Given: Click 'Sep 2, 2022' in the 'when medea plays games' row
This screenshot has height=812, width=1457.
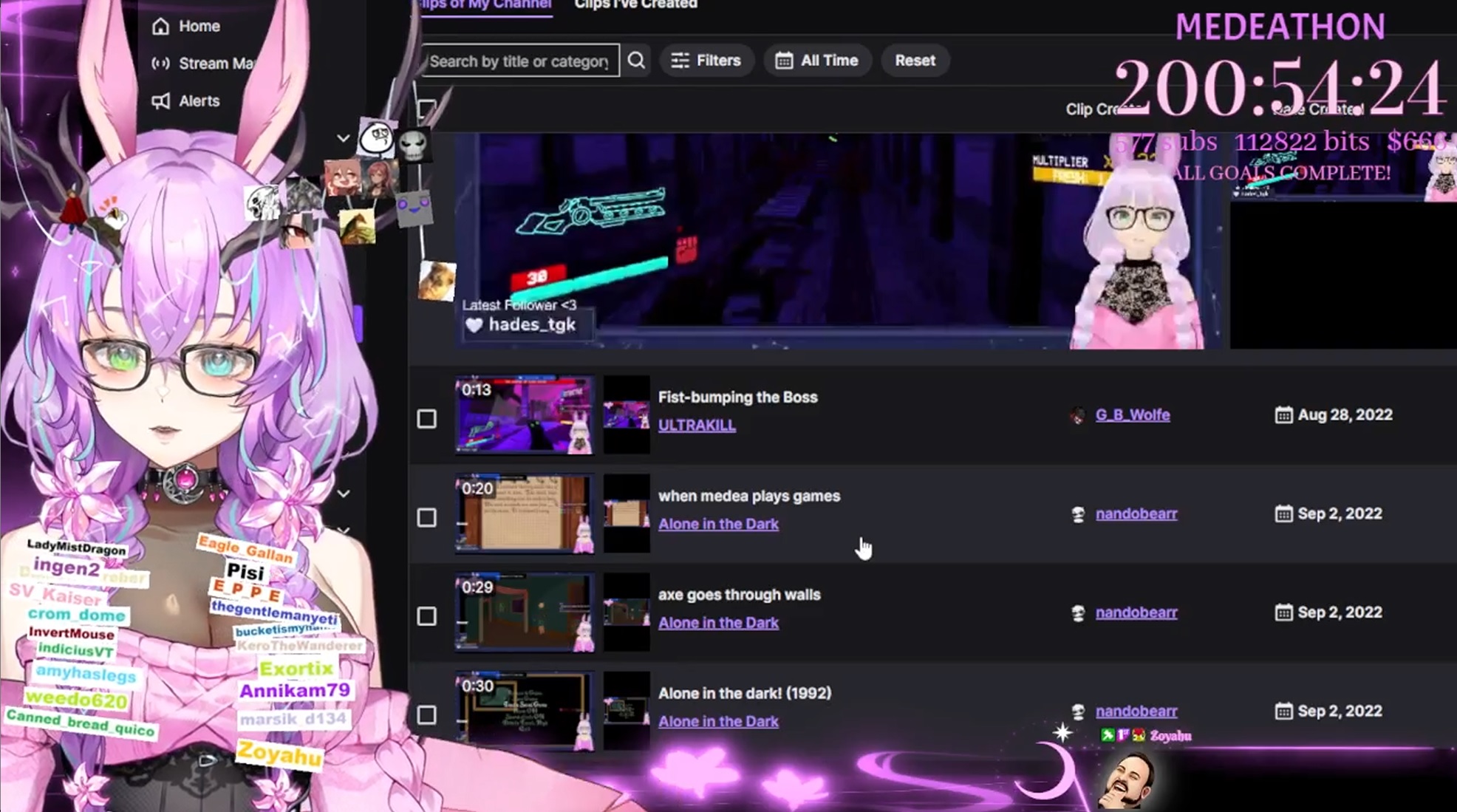Looking at the screenshot, I should click(x=1340, y=514).
